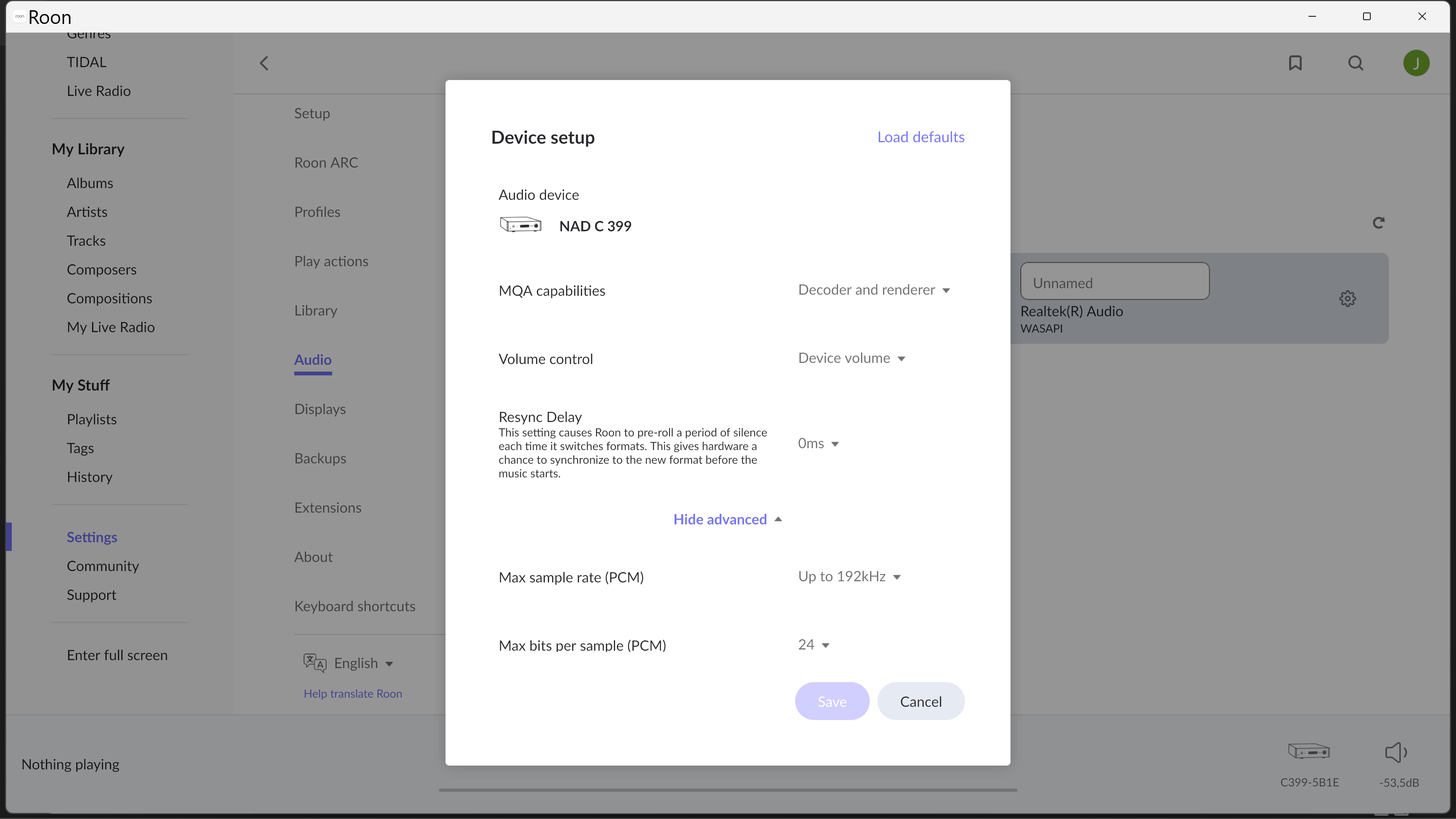Collapse the Hide advanced section
1456x819 pixels.
point(728,519)
